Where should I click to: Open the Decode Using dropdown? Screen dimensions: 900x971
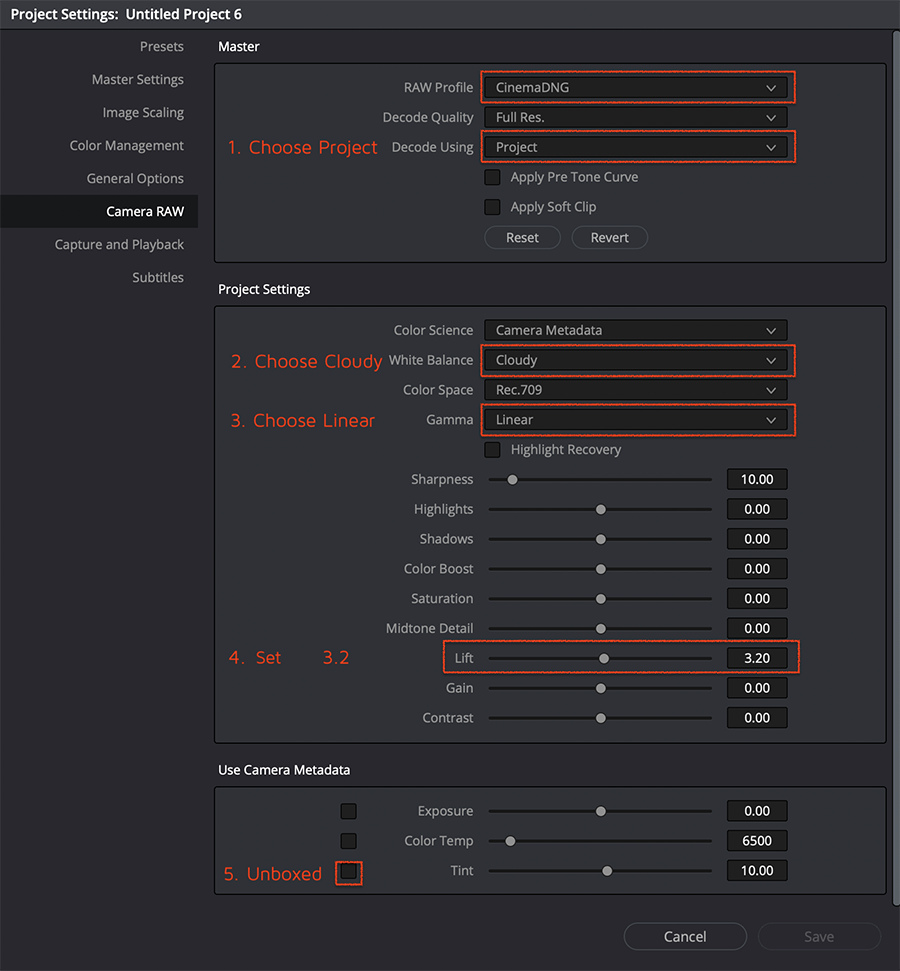pos(635,147)
